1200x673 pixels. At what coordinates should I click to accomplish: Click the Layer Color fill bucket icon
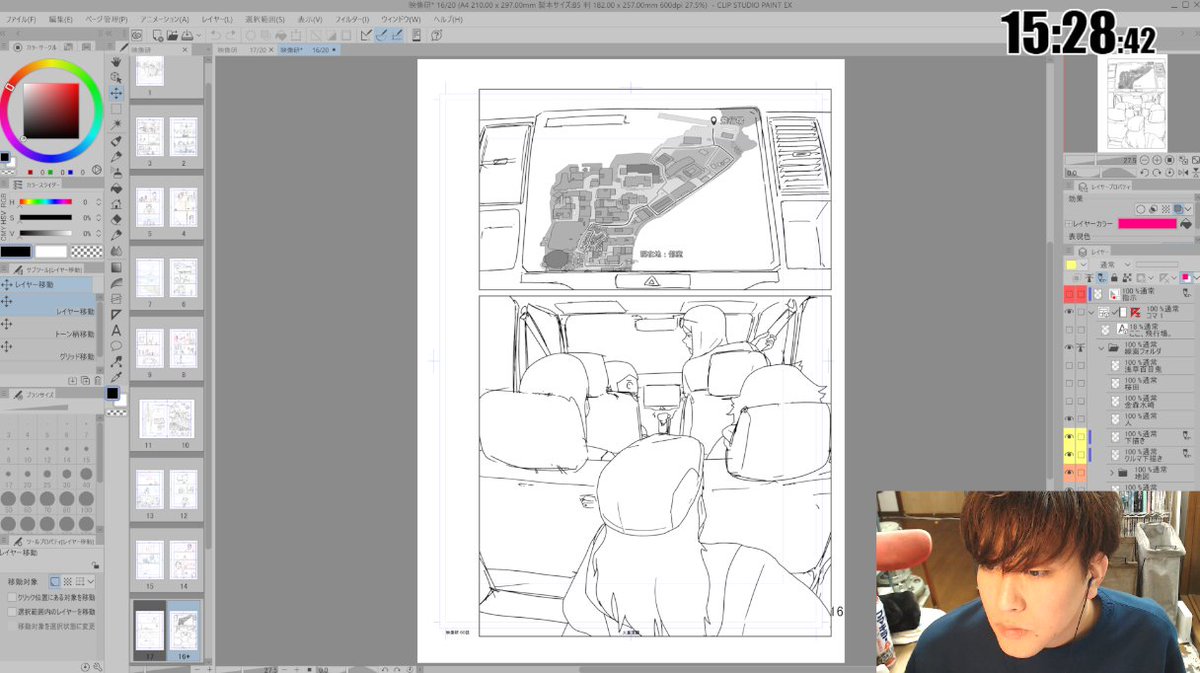(x=1186, y=223)
